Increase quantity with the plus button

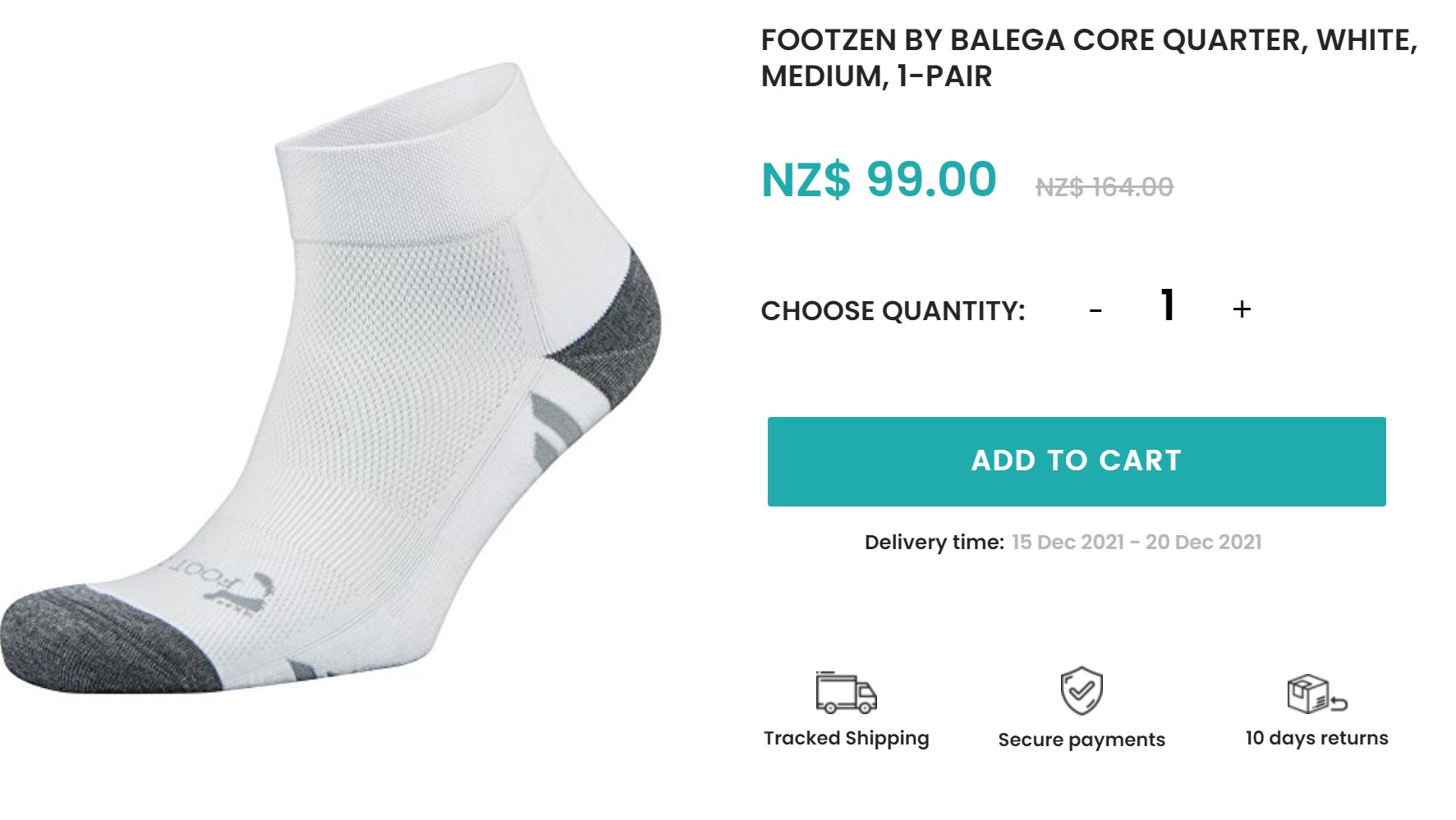[x=1242, y=309]
